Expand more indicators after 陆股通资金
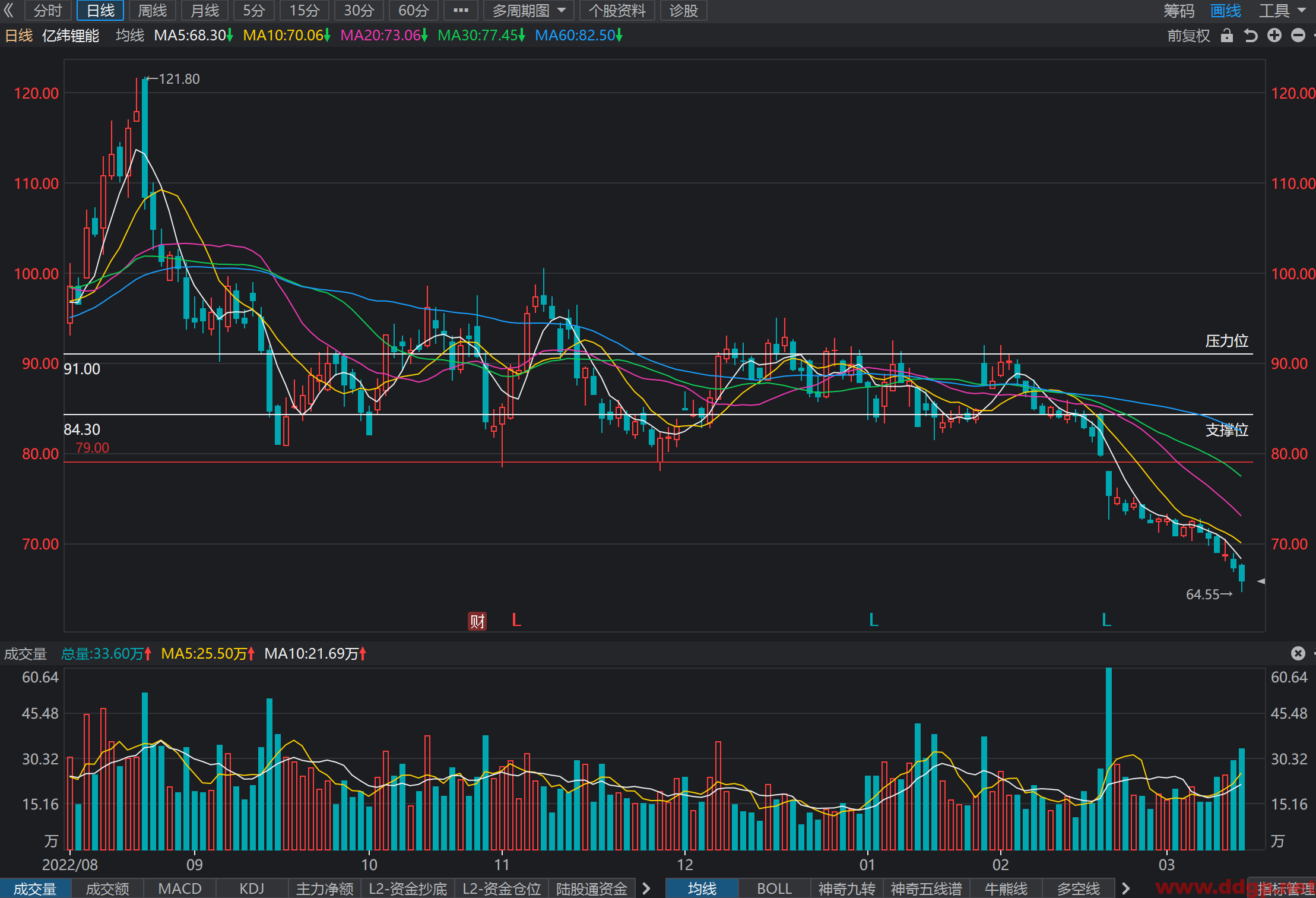The width and height of the screenshot is (1316, 898). (x=646, y=888)
